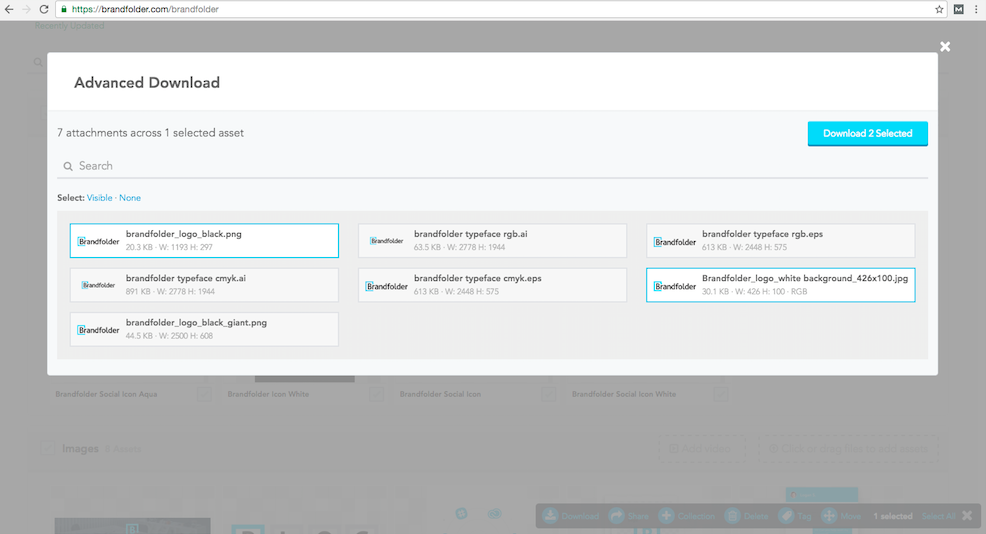Select all Visible attachments
The image size is (986, 534).
(99, 197)
